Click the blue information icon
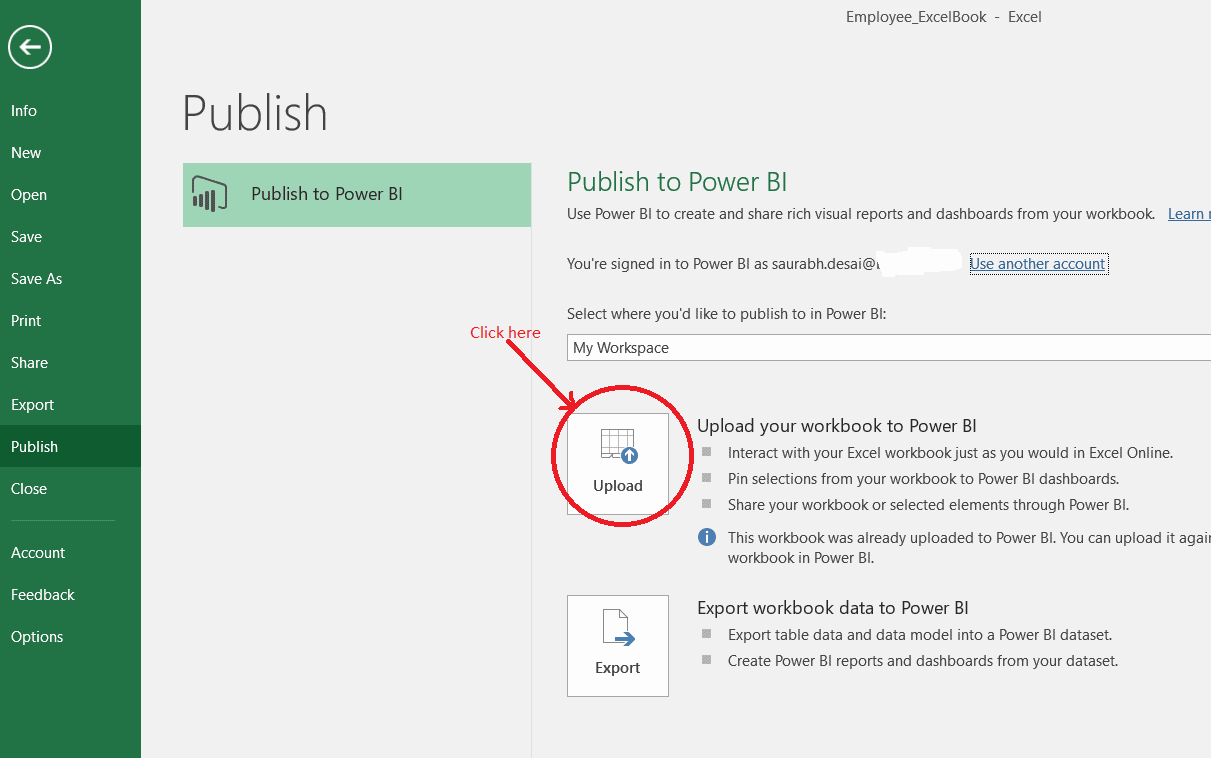 [x=707, y=537]
